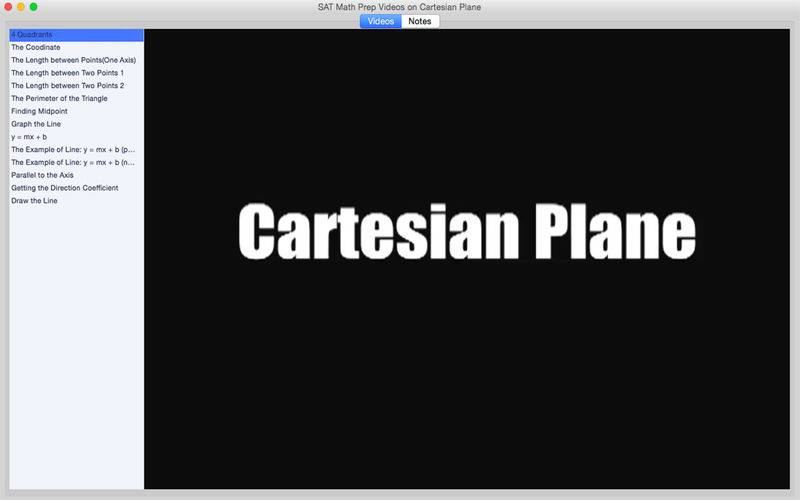Minimize the window with yellow button
Viewport: 800px width, 500px height.
(21, 7)
